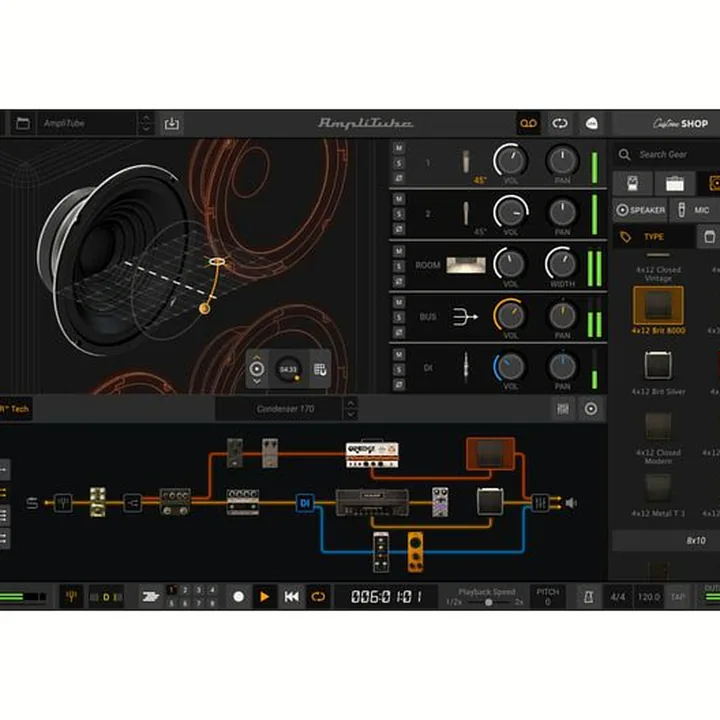Open the Custom SHOP

(x=680, y=123)
